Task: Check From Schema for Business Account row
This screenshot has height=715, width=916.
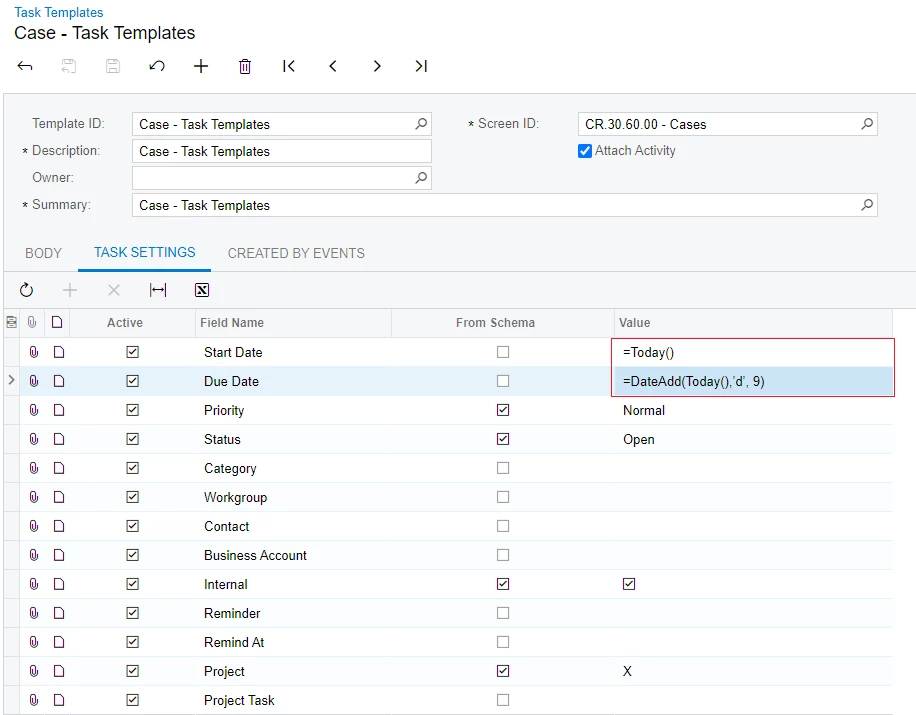Action: 503,555
